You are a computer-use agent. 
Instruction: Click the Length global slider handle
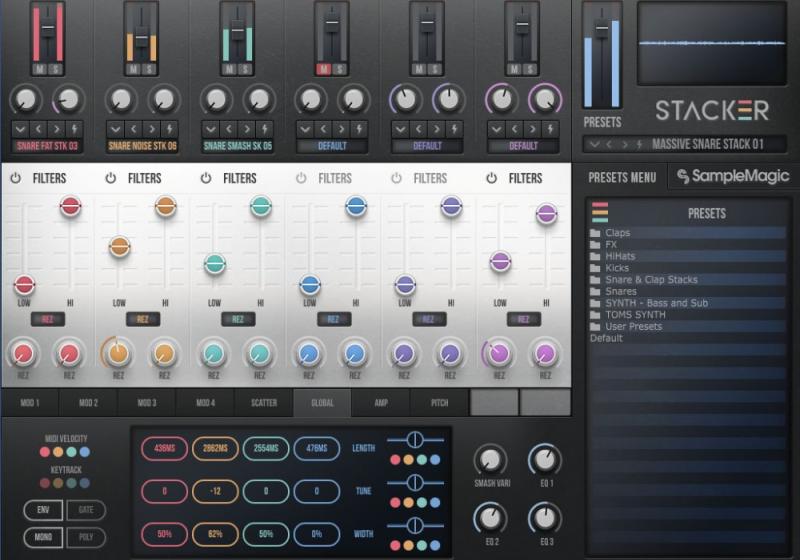point(410,440)
